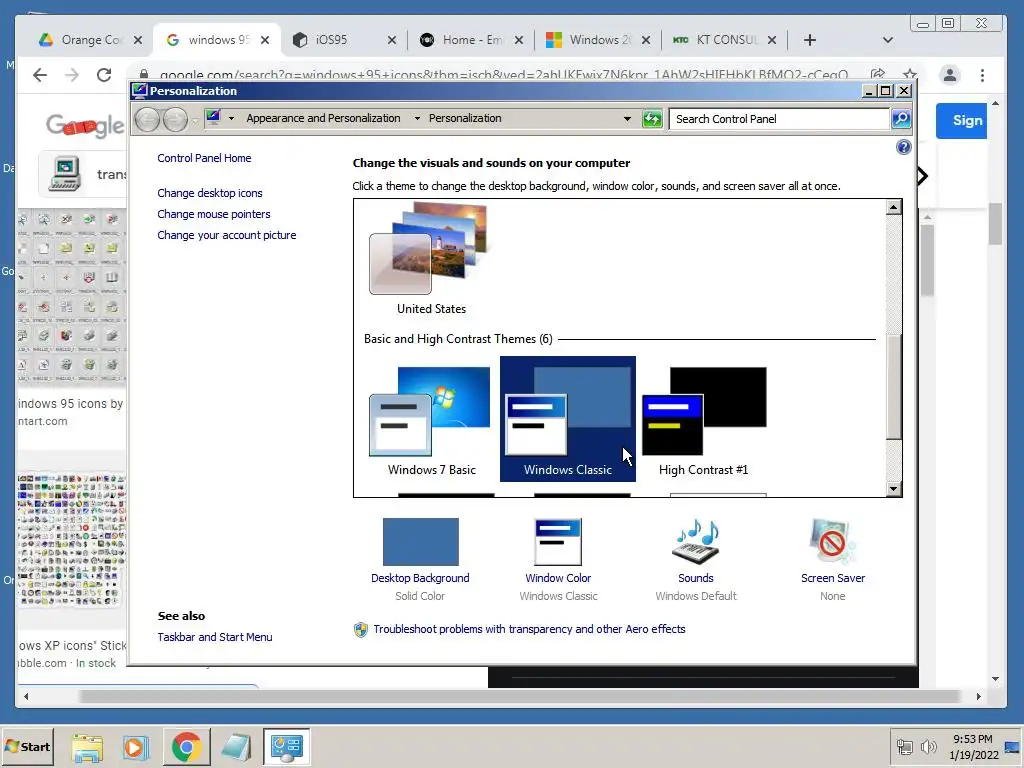The width and height of the screenshot is (1024, 768).
Task: Select the High Contrast #1 theme
Action: (x=703, y=421)
